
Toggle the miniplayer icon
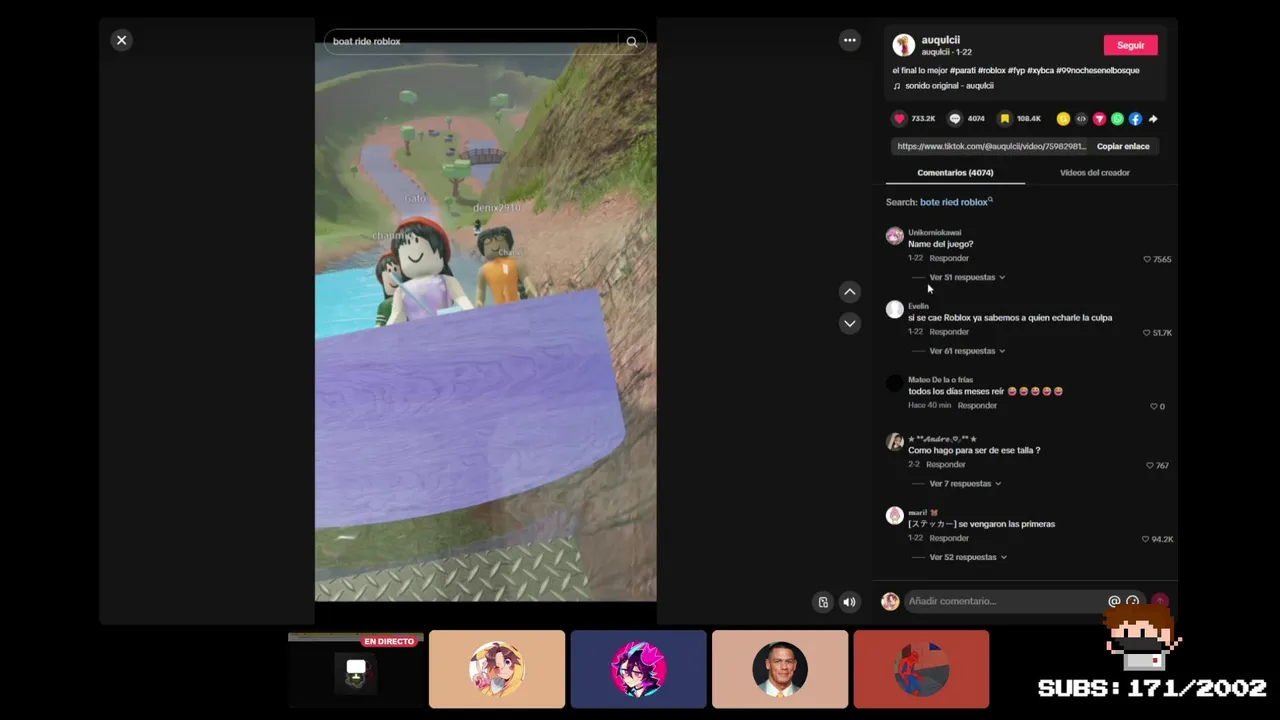(x=823, y=602)
